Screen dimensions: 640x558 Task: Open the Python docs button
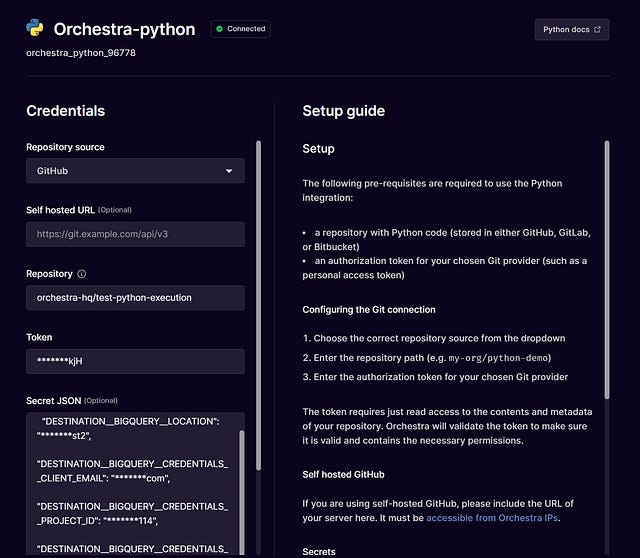[x=572, y=29]
